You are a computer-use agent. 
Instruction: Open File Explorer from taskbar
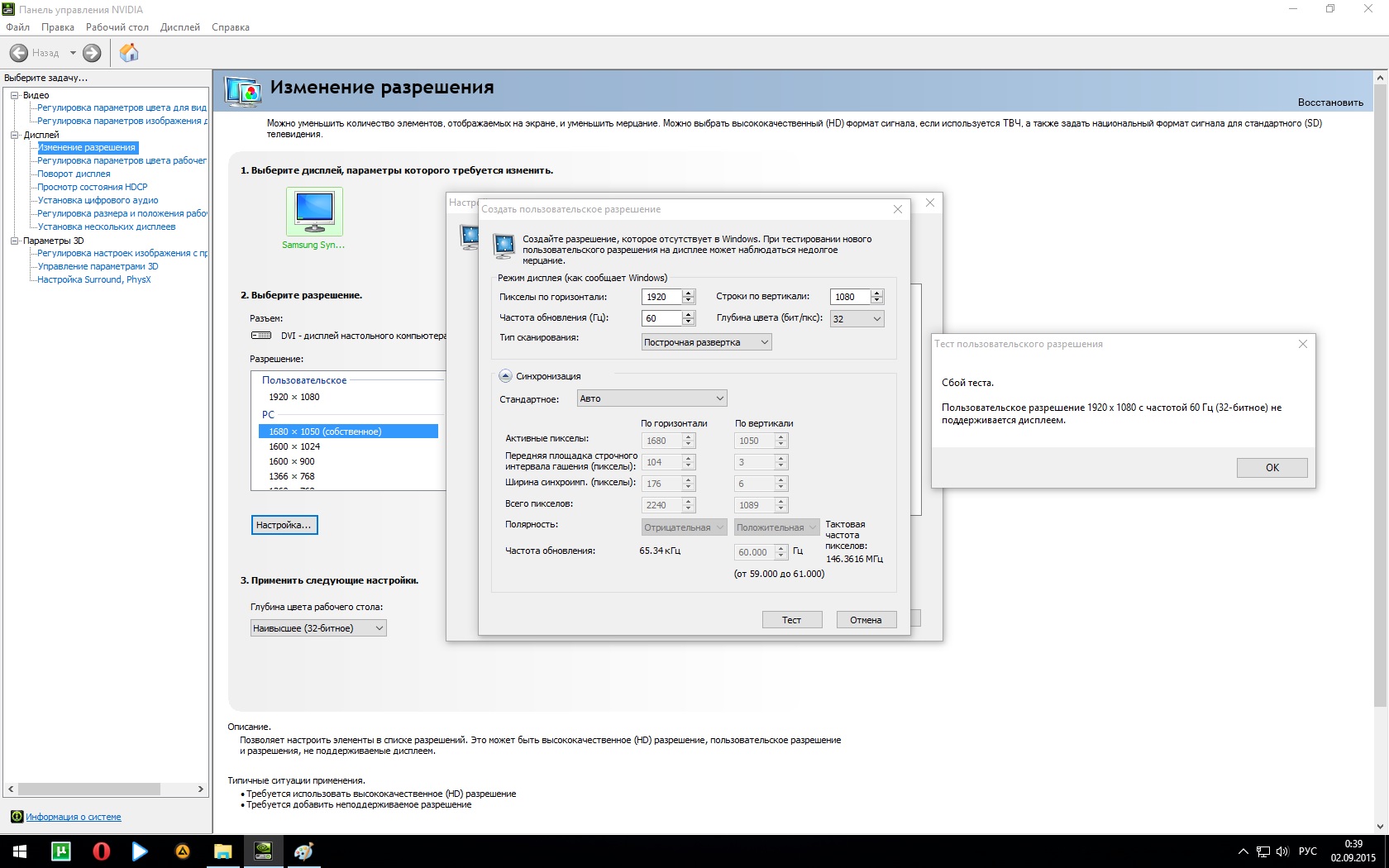[223, 851]
